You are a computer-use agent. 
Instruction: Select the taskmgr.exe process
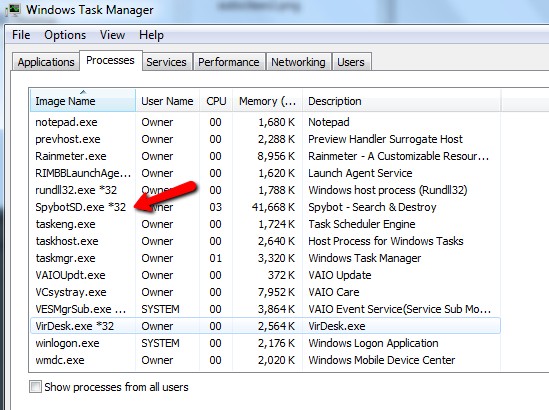tap(265, 258)
